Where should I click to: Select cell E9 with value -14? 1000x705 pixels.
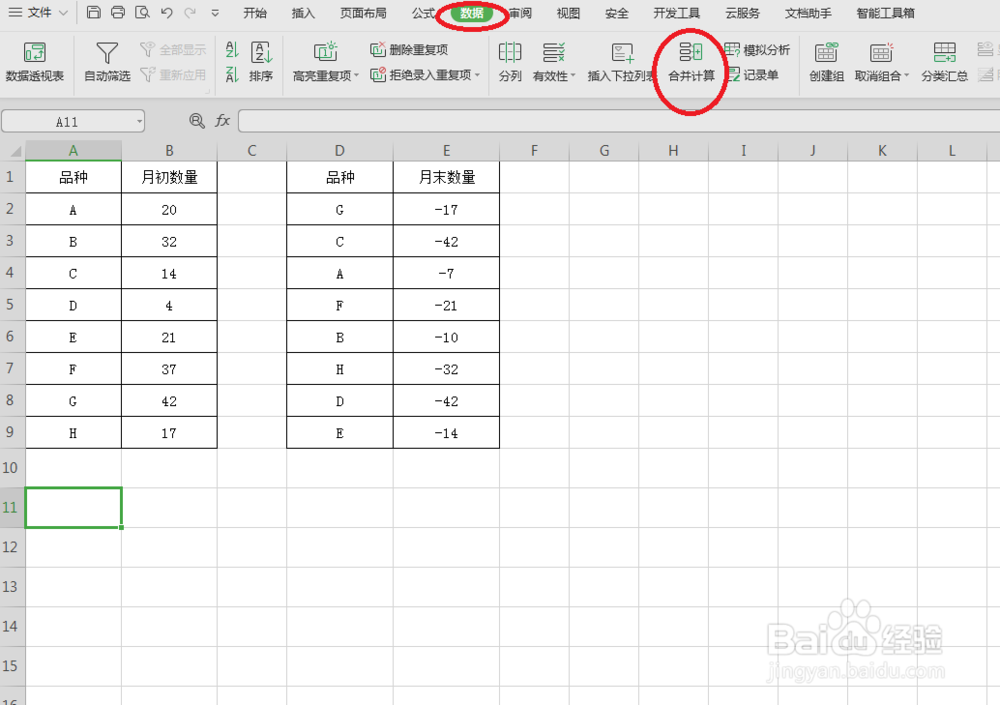click(x=446, y=433)
